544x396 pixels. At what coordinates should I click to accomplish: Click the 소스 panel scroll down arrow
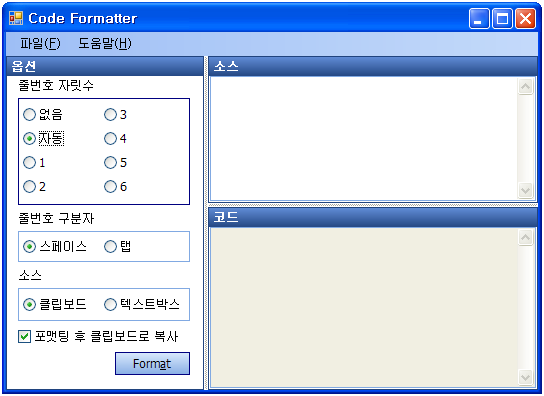pos(525,190)
